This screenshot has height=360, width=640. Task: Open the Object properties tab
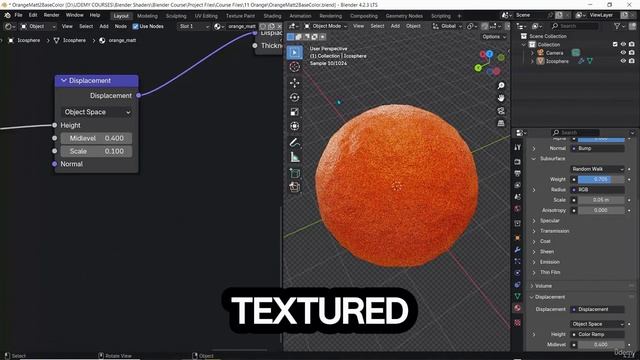(x=518, y=238)
